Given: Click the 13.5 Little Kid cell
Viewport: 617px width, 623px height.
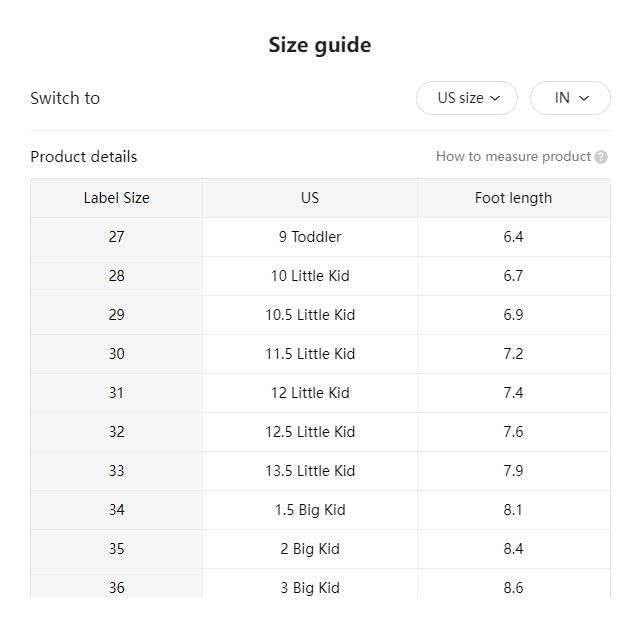Looking at the screenshot, I should 310,471.
